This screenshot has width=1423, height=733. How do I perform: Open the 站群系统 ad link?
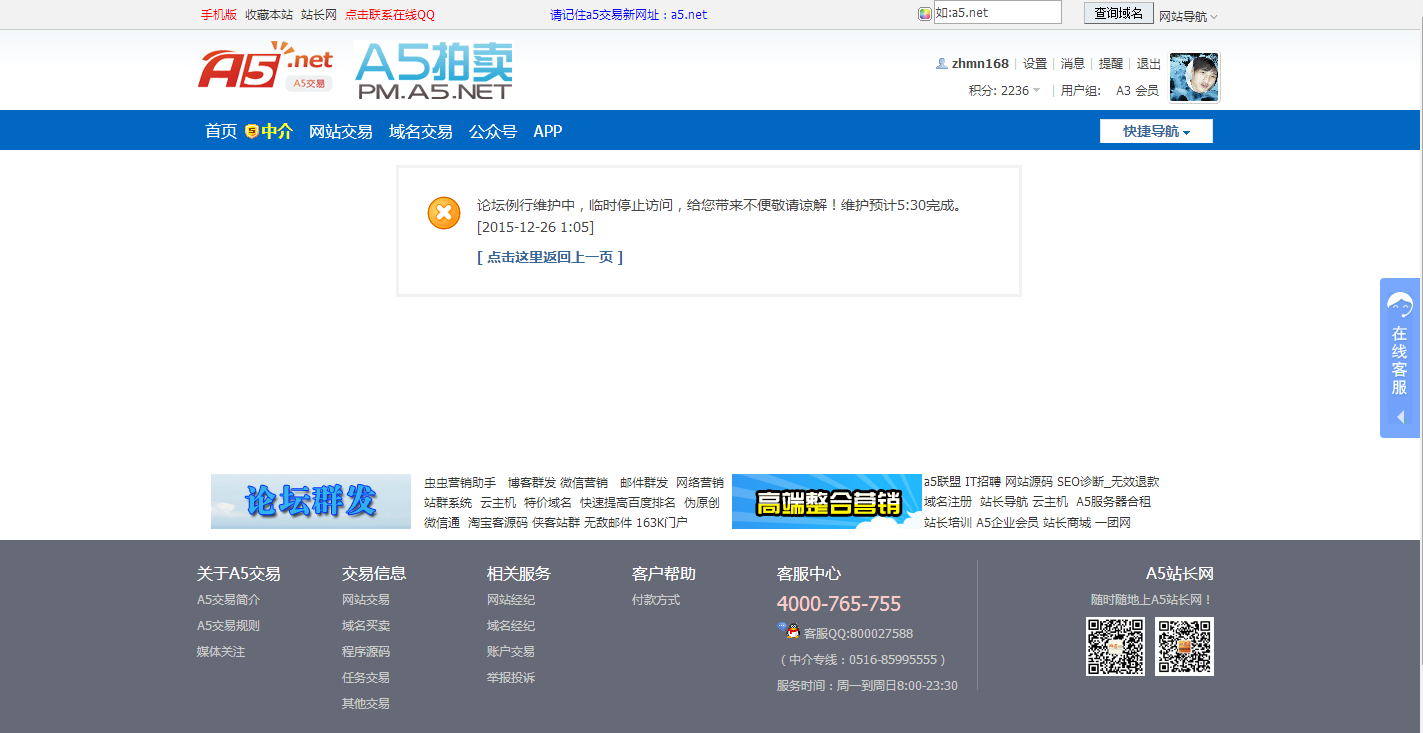pos(448,502)
